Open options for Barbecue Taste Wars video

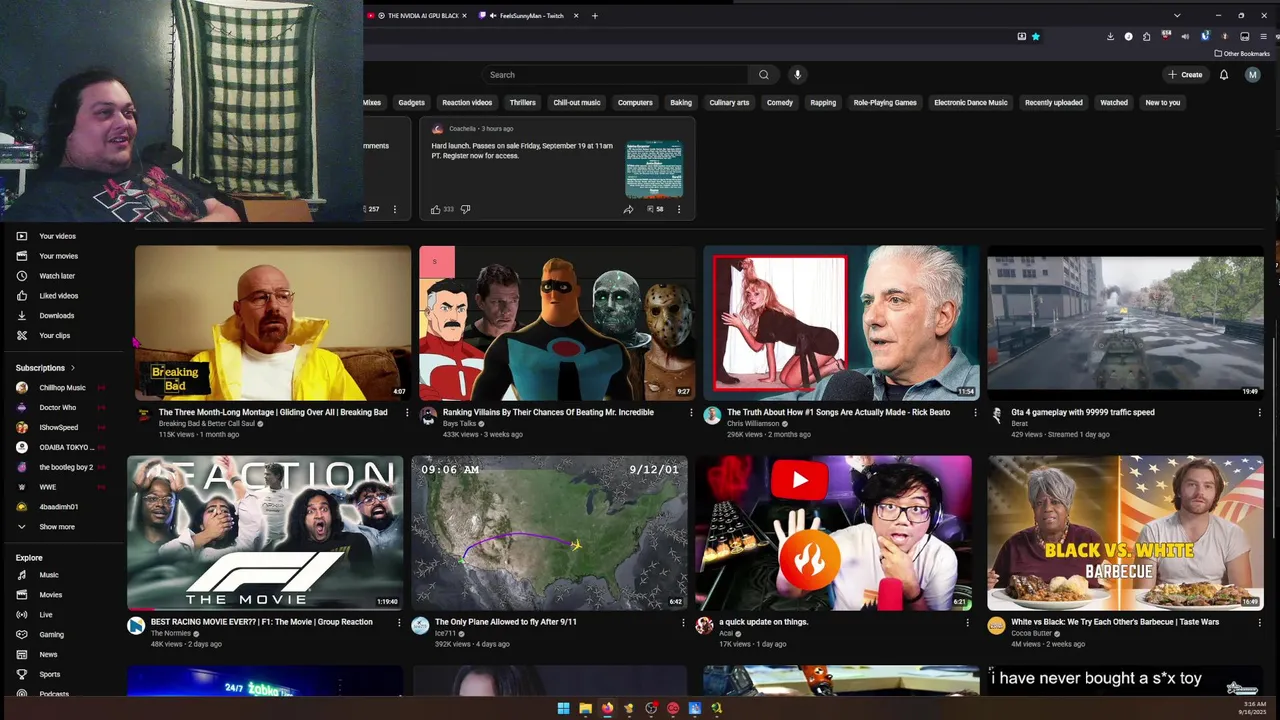coord(1259,622)
